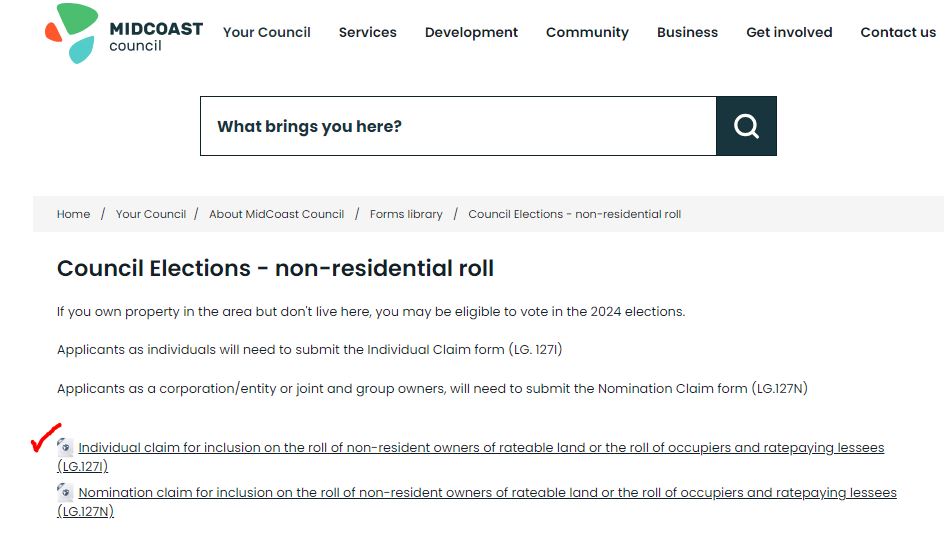The width and height of the screenshot is (945, 535).
Task: Click the 'Council Elections - non-residential roll' breadcrumb item
Action: coord(574,214)
